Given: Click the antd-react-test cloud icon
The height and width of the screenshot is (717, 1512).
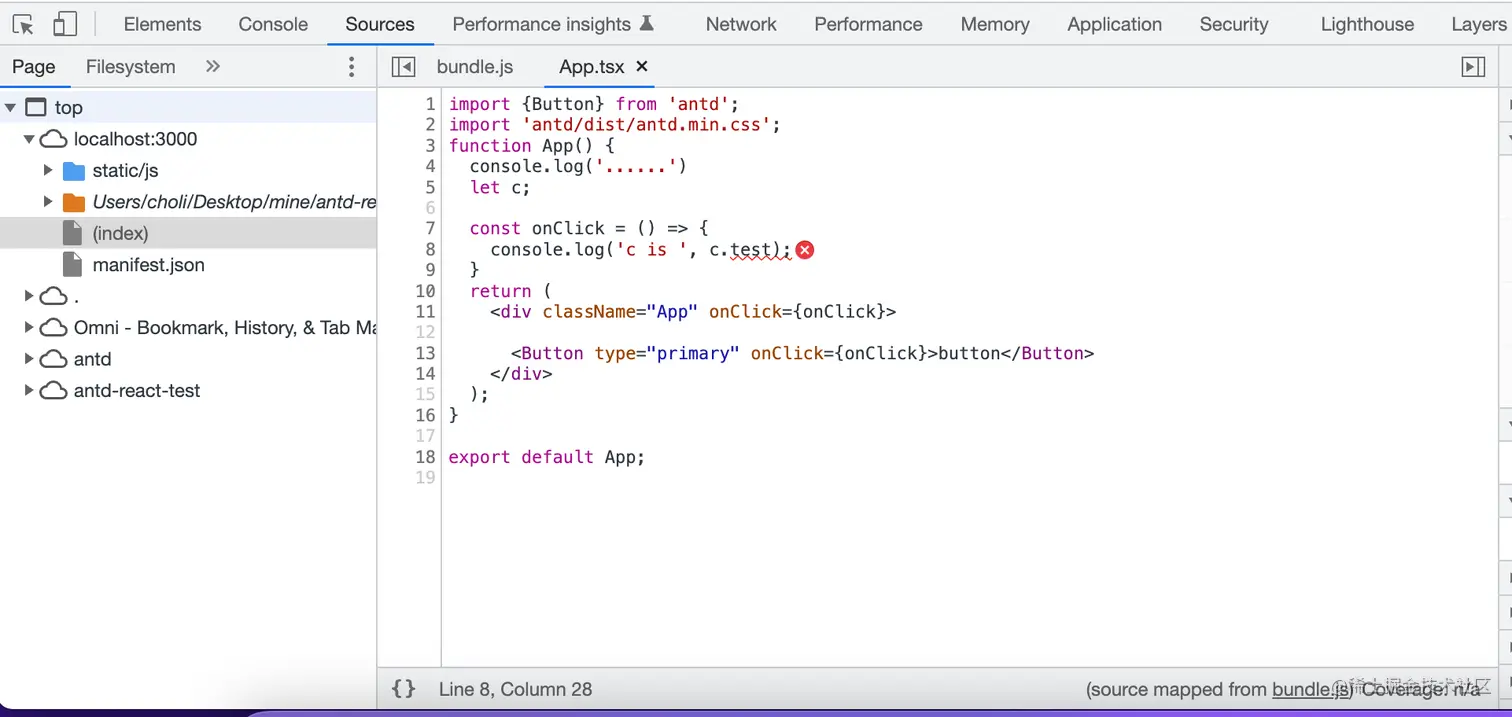Looking at the screenshot, I should click(53, 391).
